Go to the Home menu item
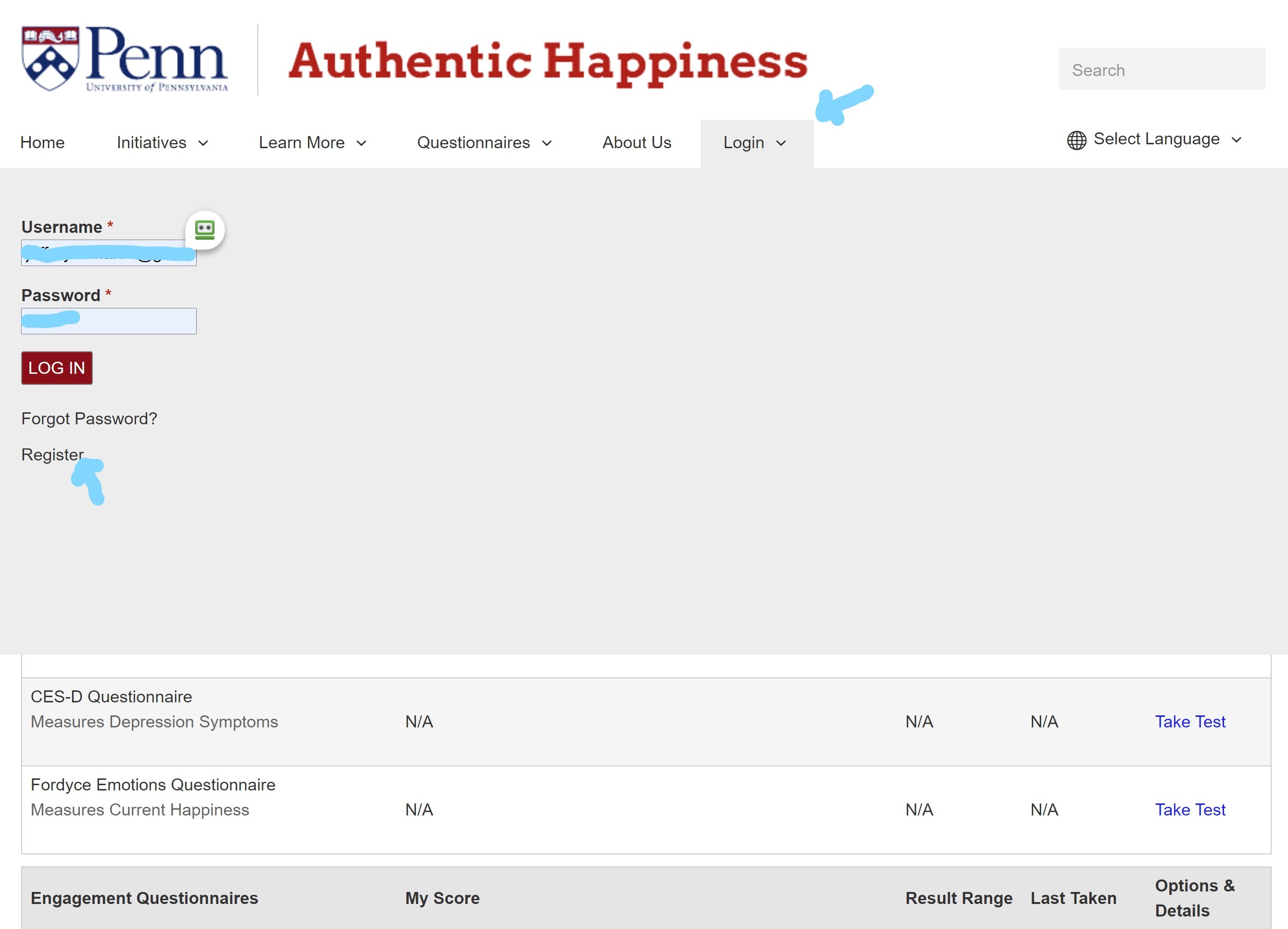 (x=43, y=142)
